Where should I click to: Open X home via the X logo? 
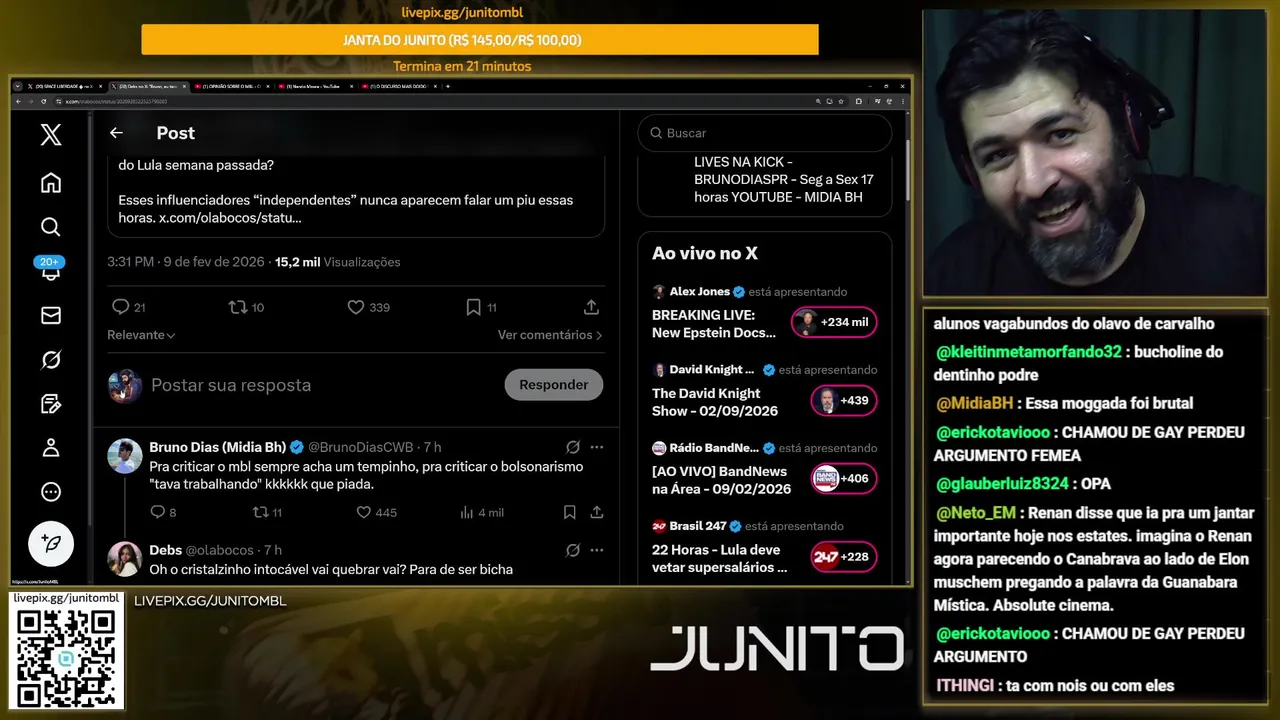coord(51,135)
